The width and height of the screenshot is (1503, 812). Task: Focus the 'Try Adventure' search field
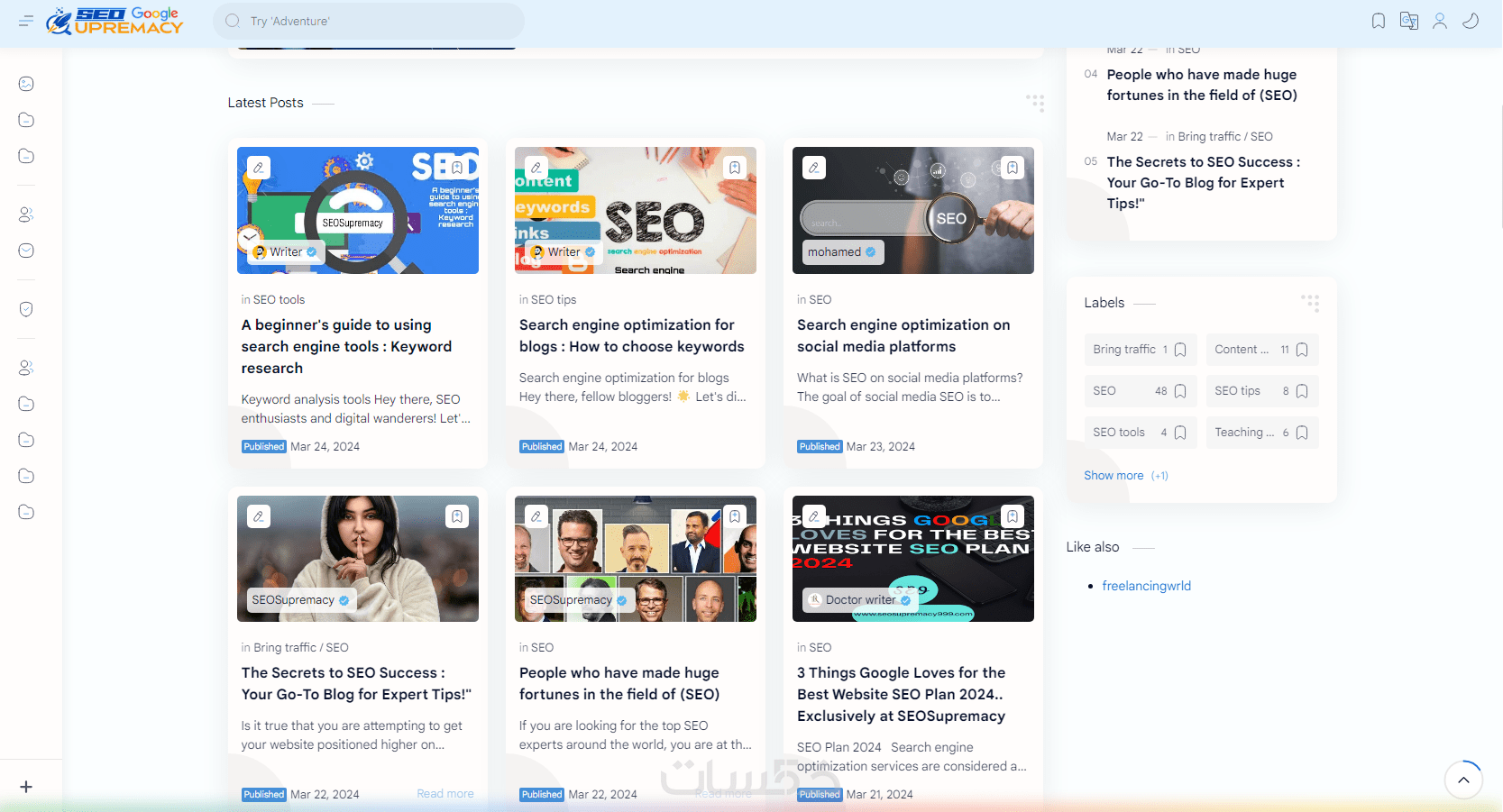pyautogui.click(x=369, y=21)
